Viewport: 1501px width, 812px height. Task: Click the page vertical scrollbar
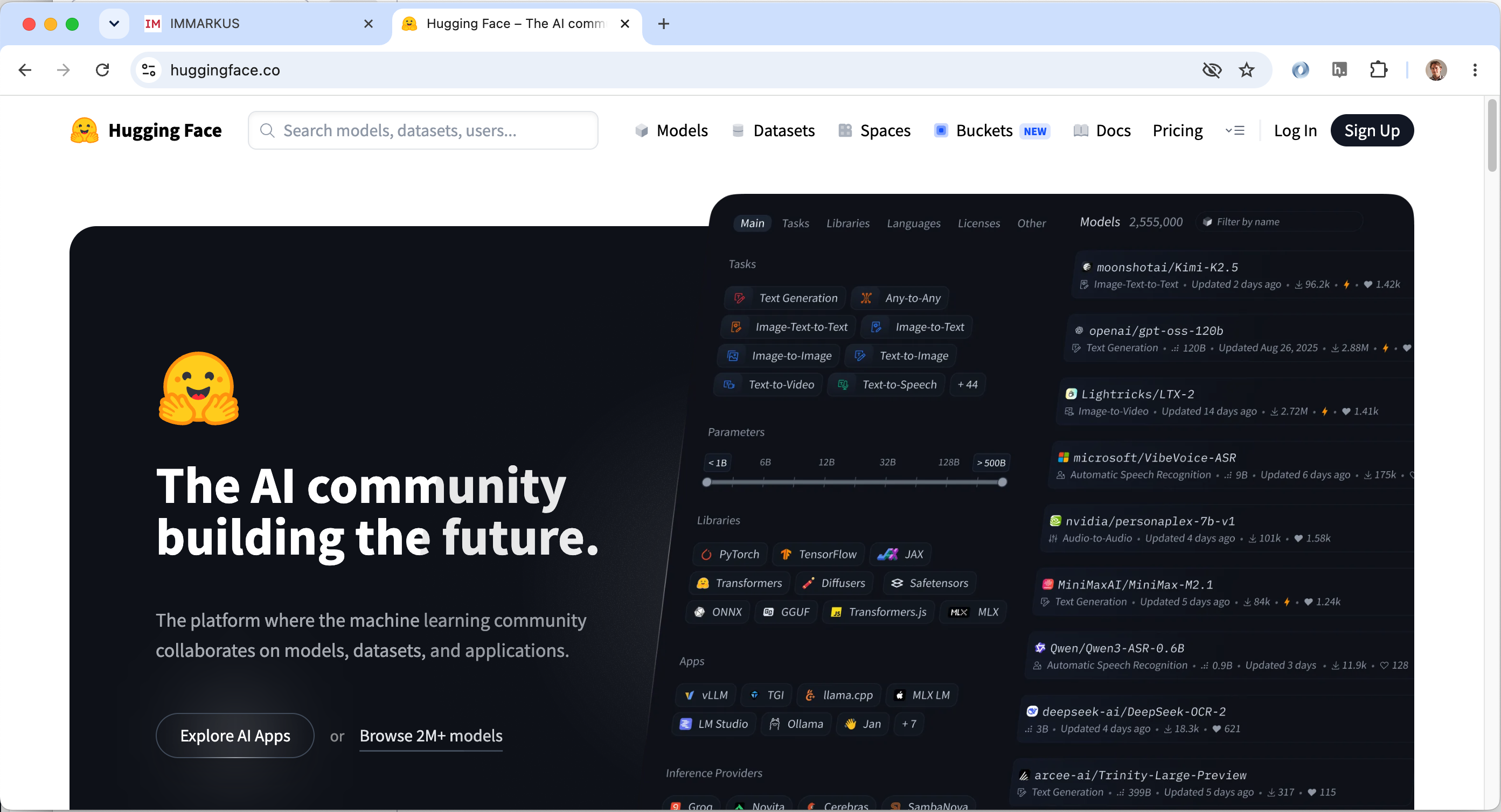pyautogui.click(x=1492, y=135)
